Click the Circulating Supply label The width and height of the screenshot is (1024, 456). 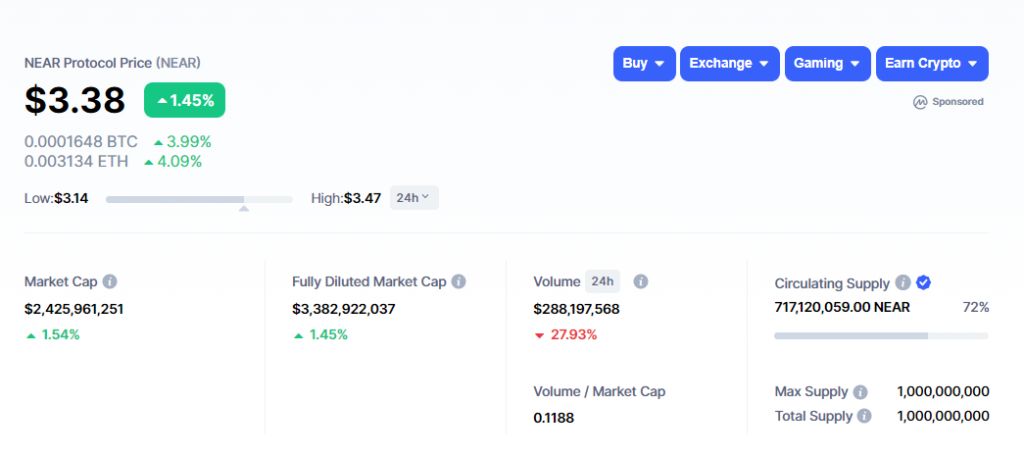832,284
